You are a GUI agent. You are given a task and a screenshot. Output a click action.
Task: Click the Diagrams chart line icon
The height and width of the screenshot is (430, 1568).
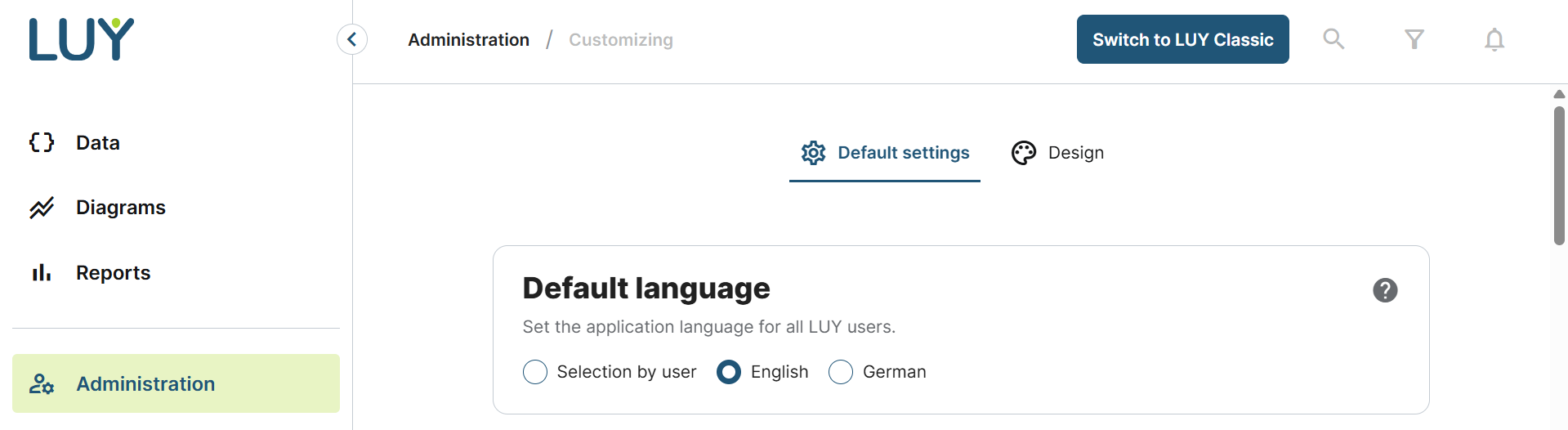click(42, 208)
